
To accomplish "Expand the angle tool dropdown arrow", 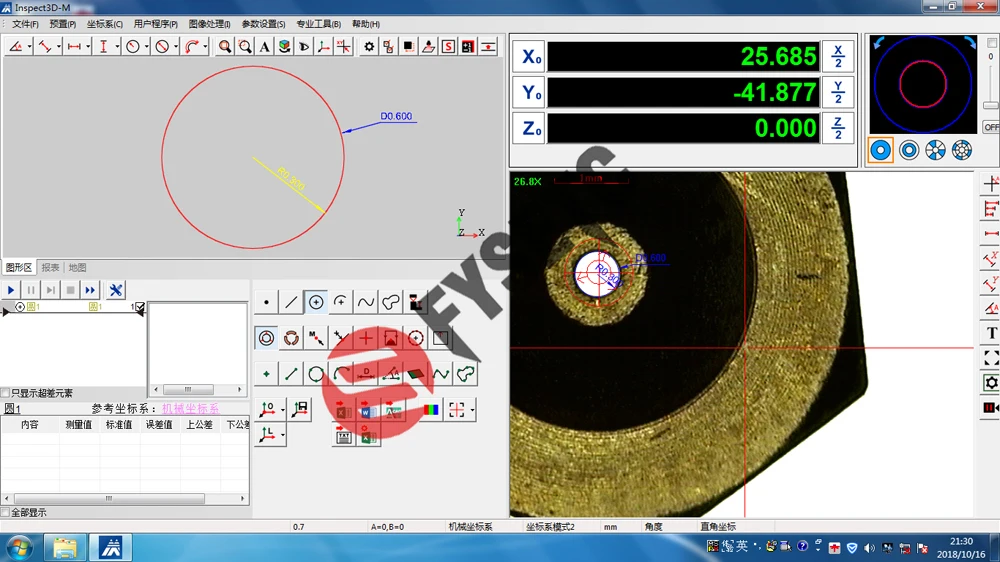I will click(30, 46).
